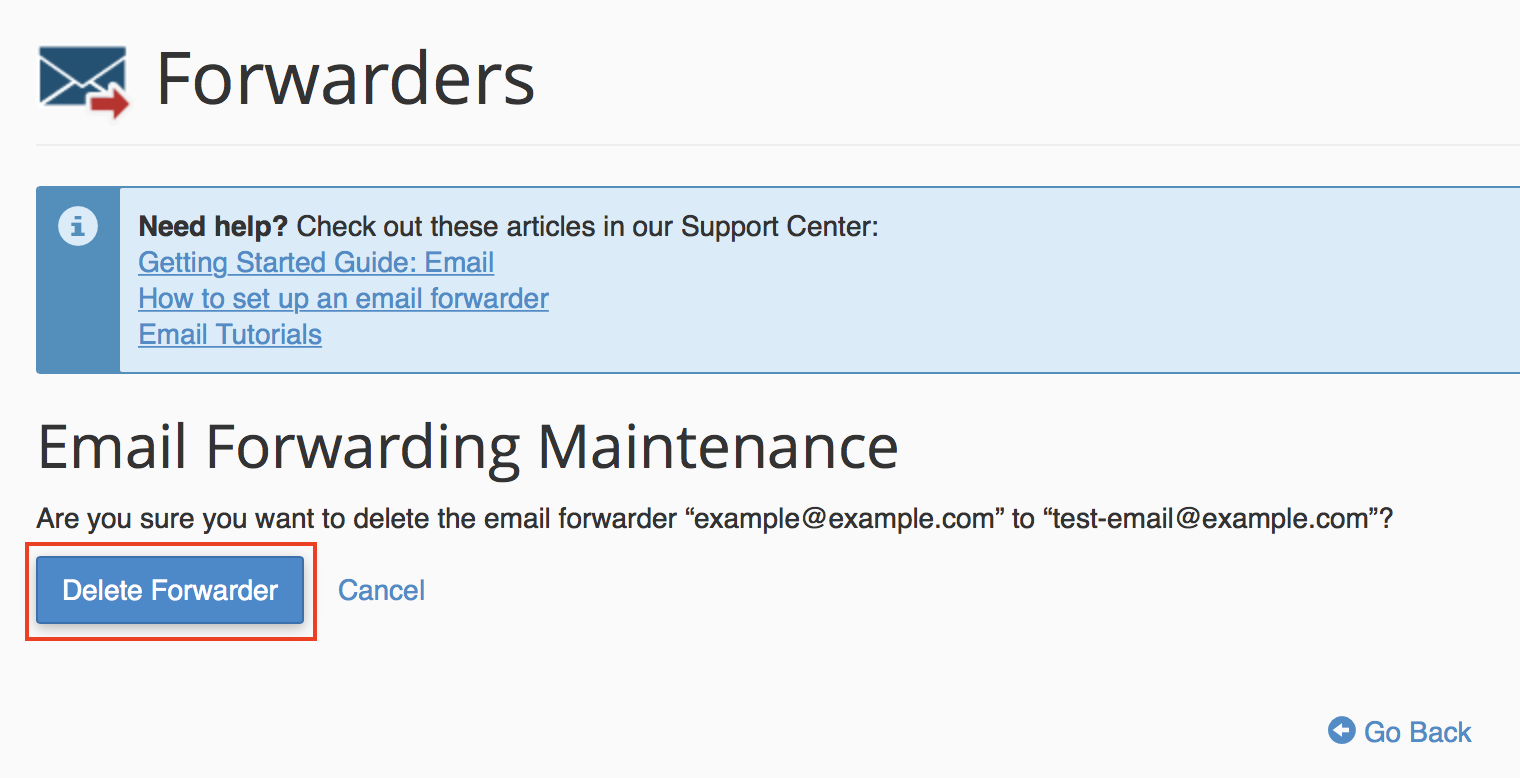
Task: Follow the Go Back text link
Action: 1417,732
